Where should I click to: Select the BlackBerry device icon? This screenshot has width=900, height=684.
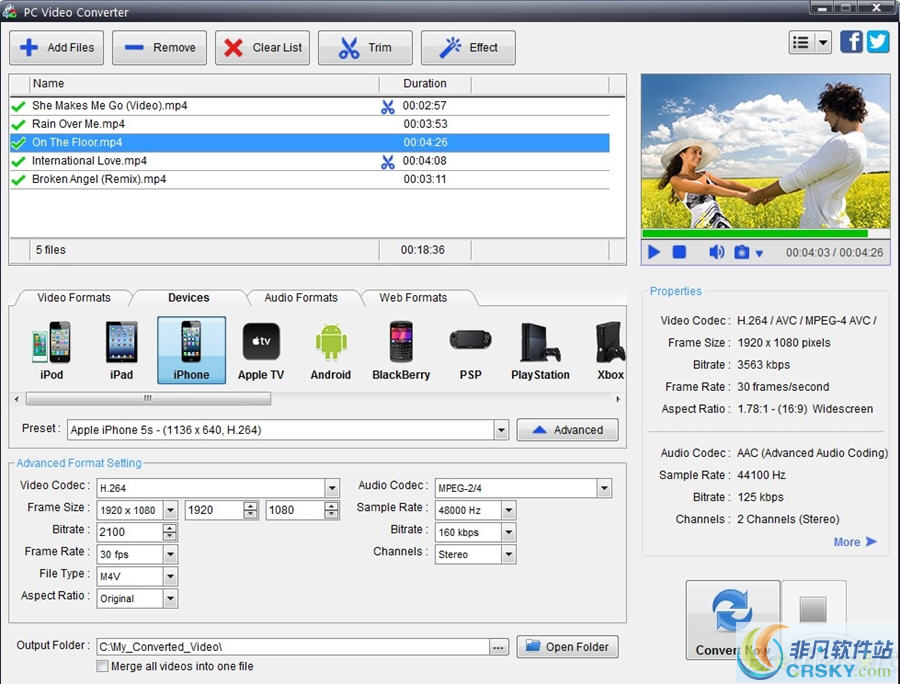[x=401, y=350]
